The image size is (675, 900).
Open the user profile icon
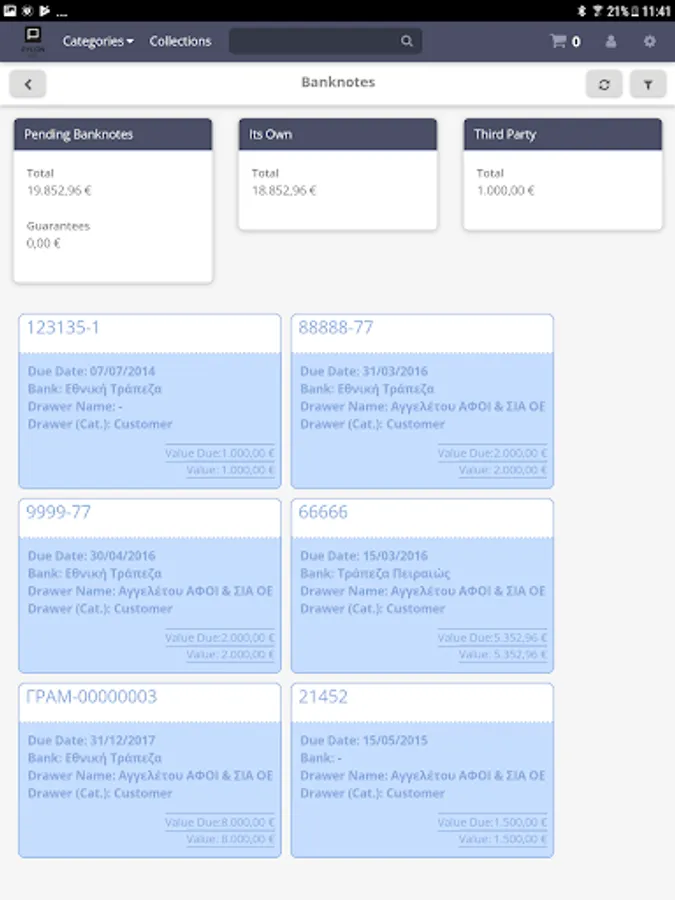coord(611,42)
